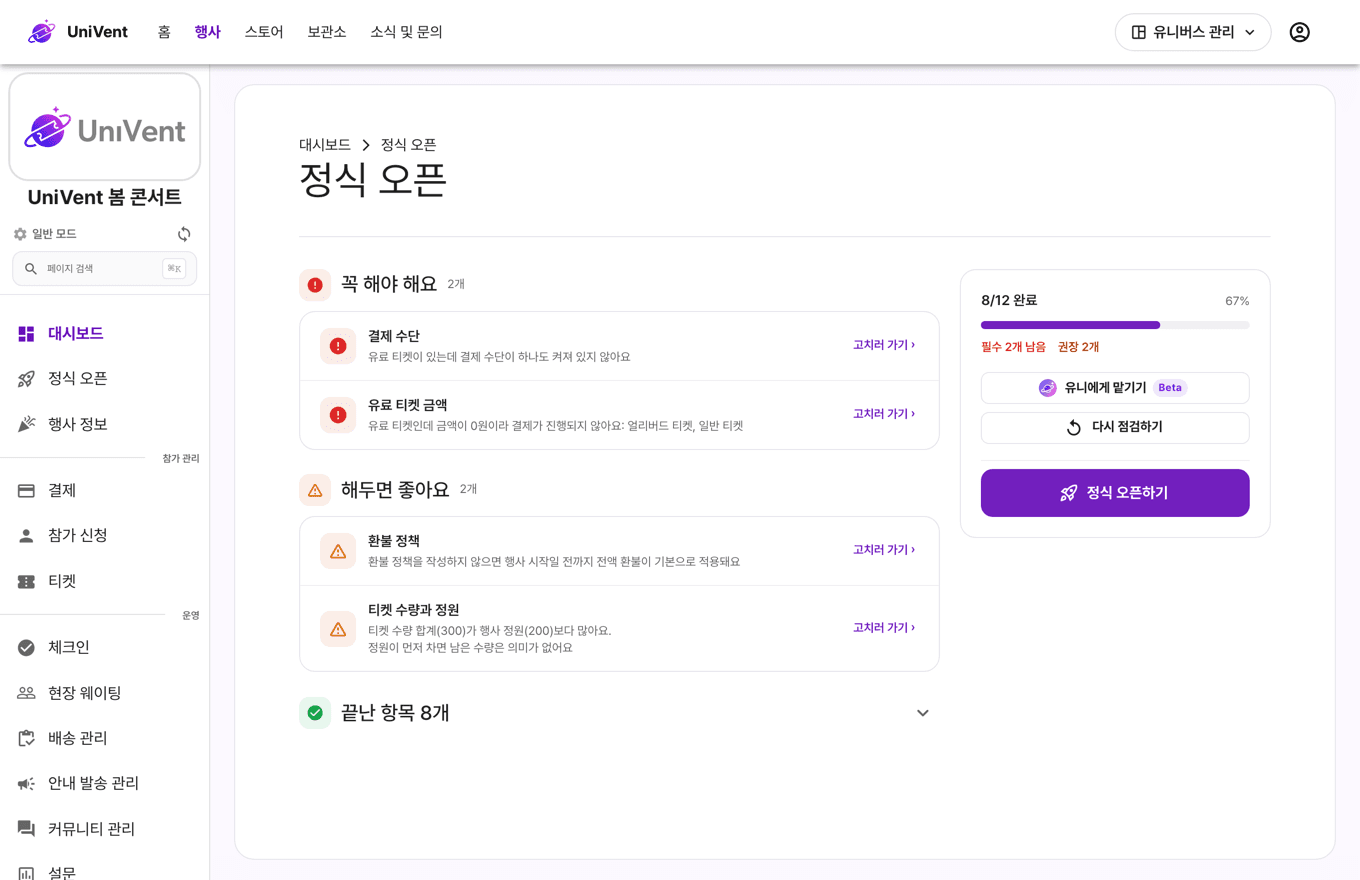
Task: Click the party popper icon for 행사 정보
Action: coord(26,424)
